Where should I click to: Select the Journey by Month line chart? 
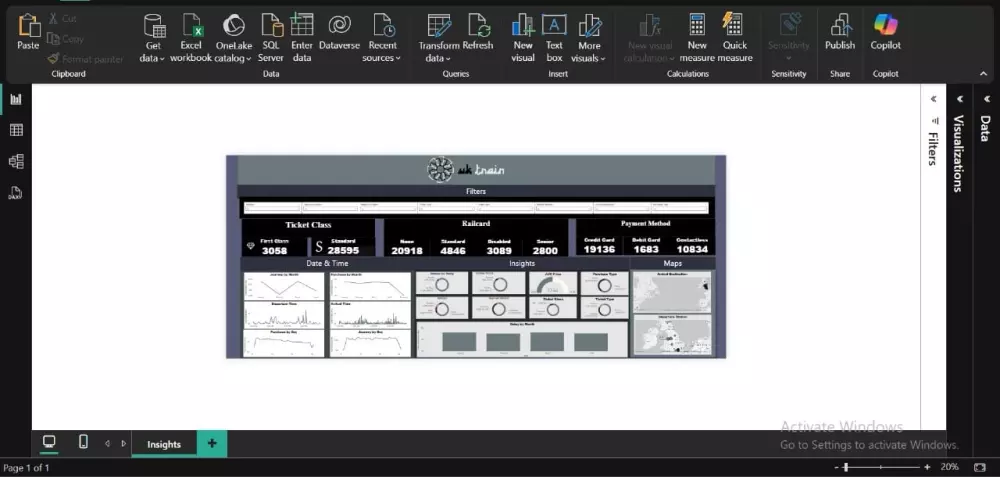click(x=284, y=286)
